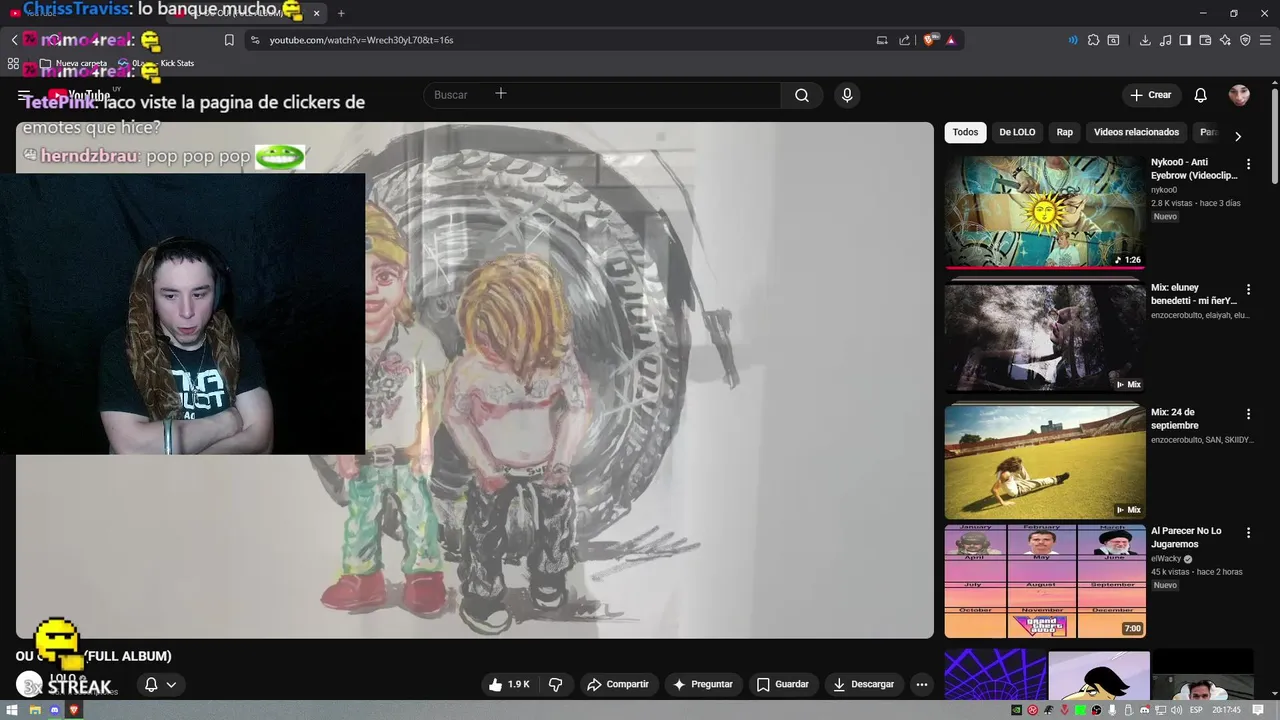This screenshot has height=720, width=1280.
Task: Open File Explorer in the taskbar
Action: pos(34,710)
